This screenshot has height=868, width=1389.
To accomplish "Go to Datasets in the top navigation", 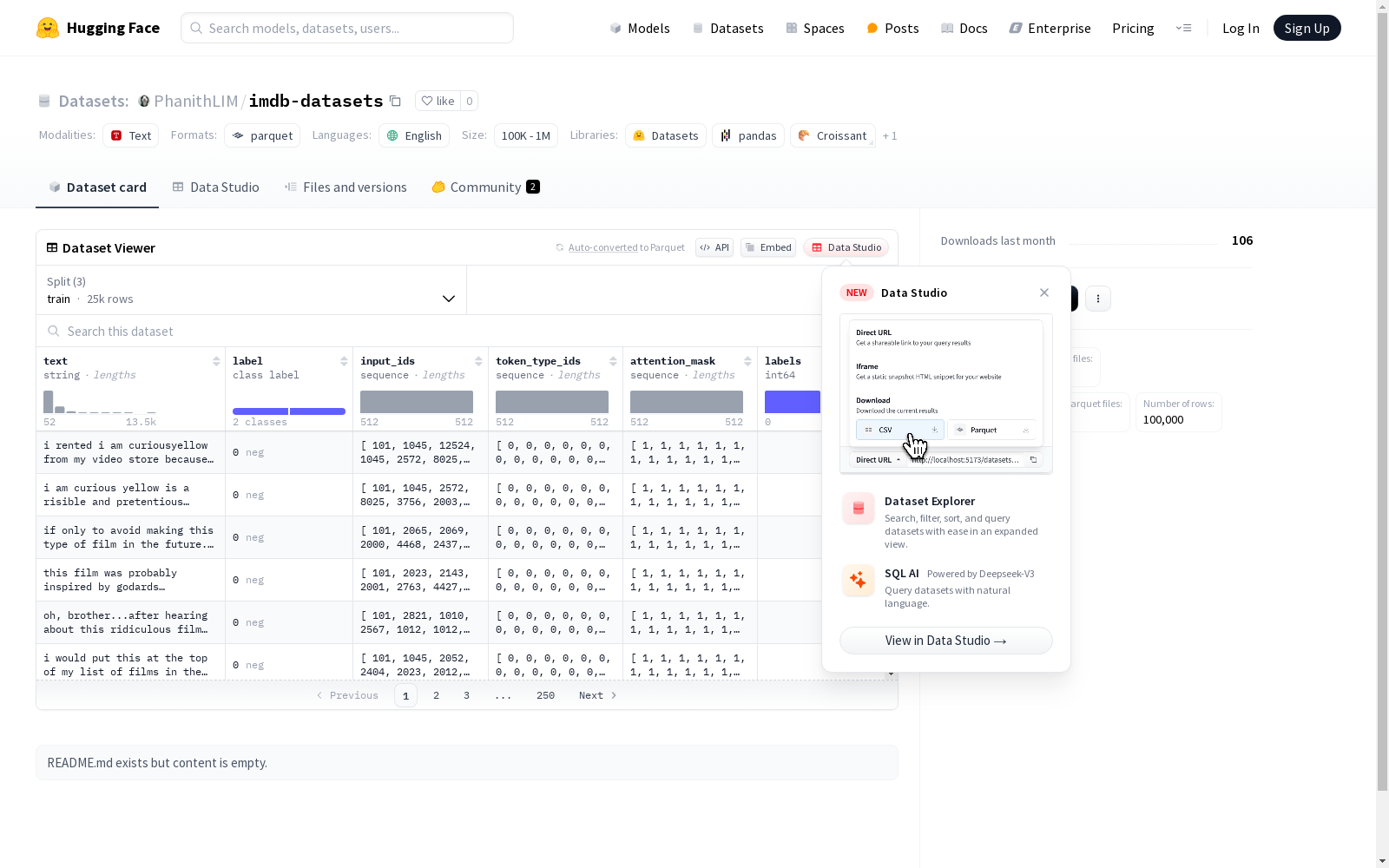I will coord(727,28).
